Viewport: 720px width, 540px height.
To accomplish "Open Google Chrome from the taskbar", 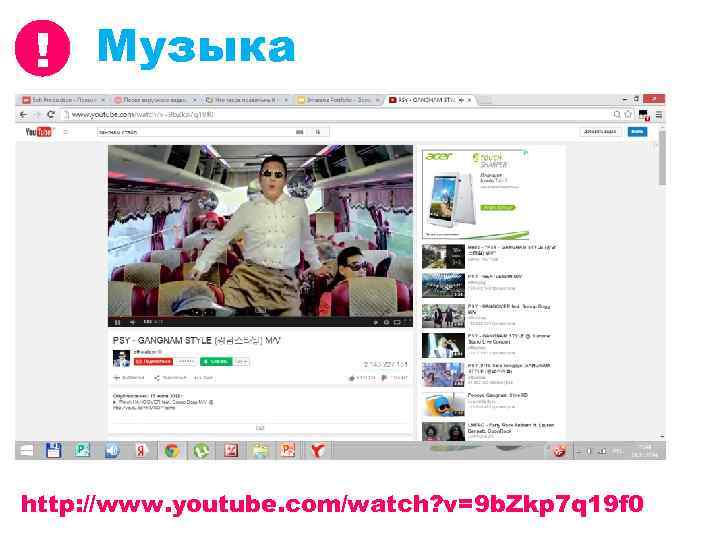I will (172, 451).
